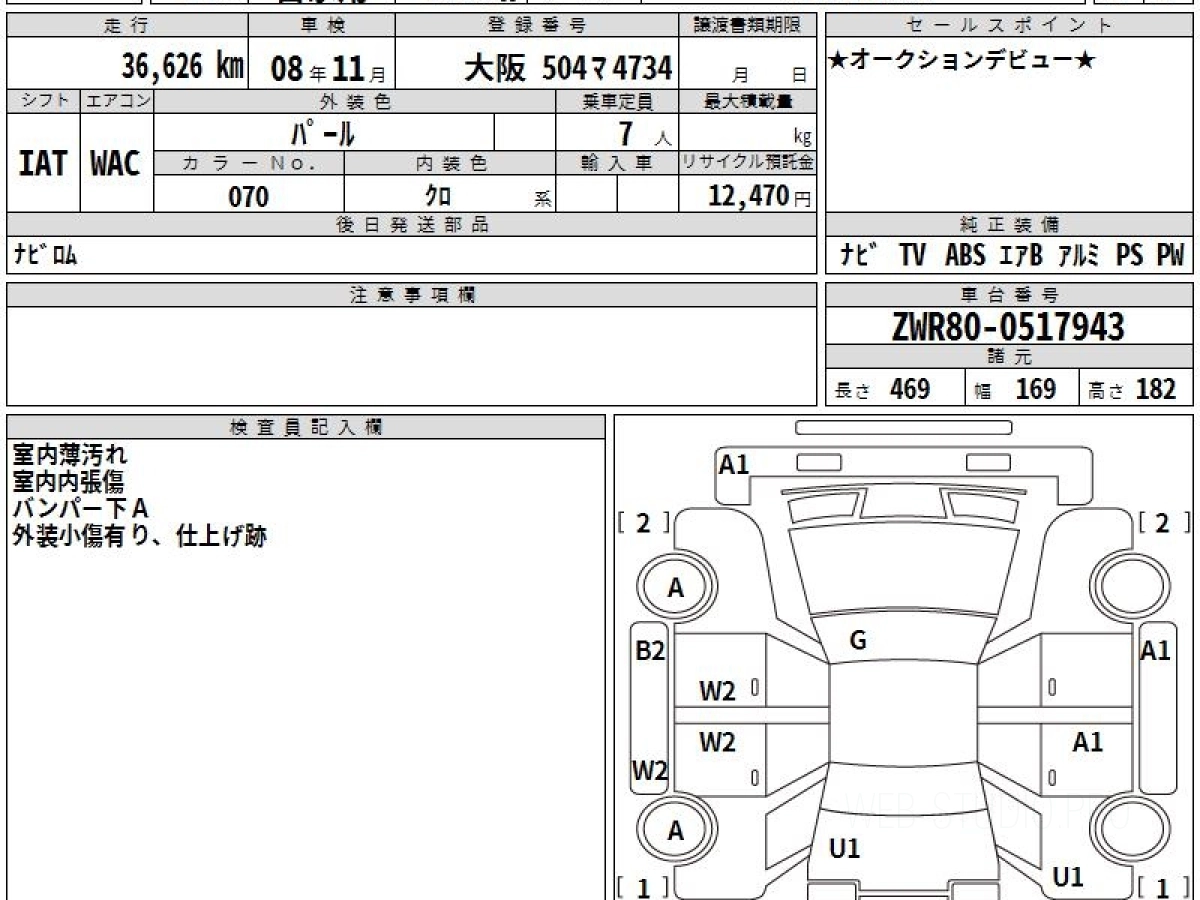Click recycle deposit amount 12,470円
Screen dimensions: 1200x900
746,196
